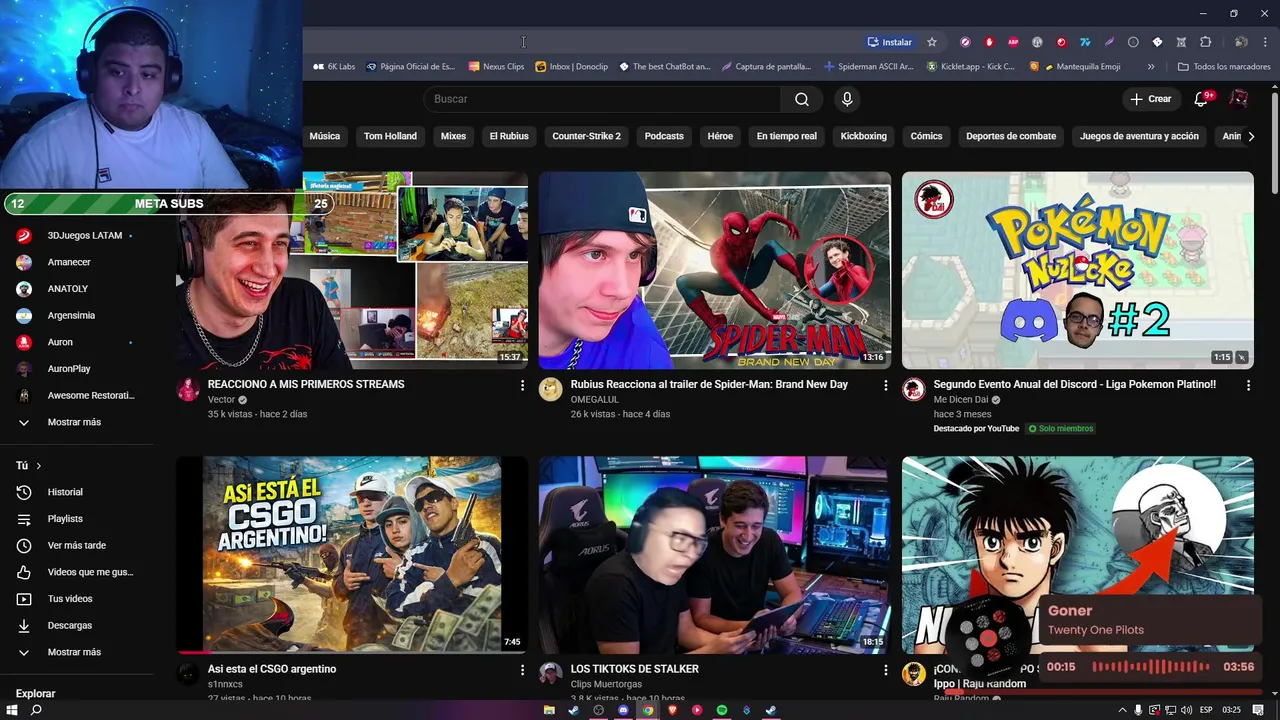Open Ver más tarde list
1280x720 pixels.
pyautogui.click(x=77, y=545)
